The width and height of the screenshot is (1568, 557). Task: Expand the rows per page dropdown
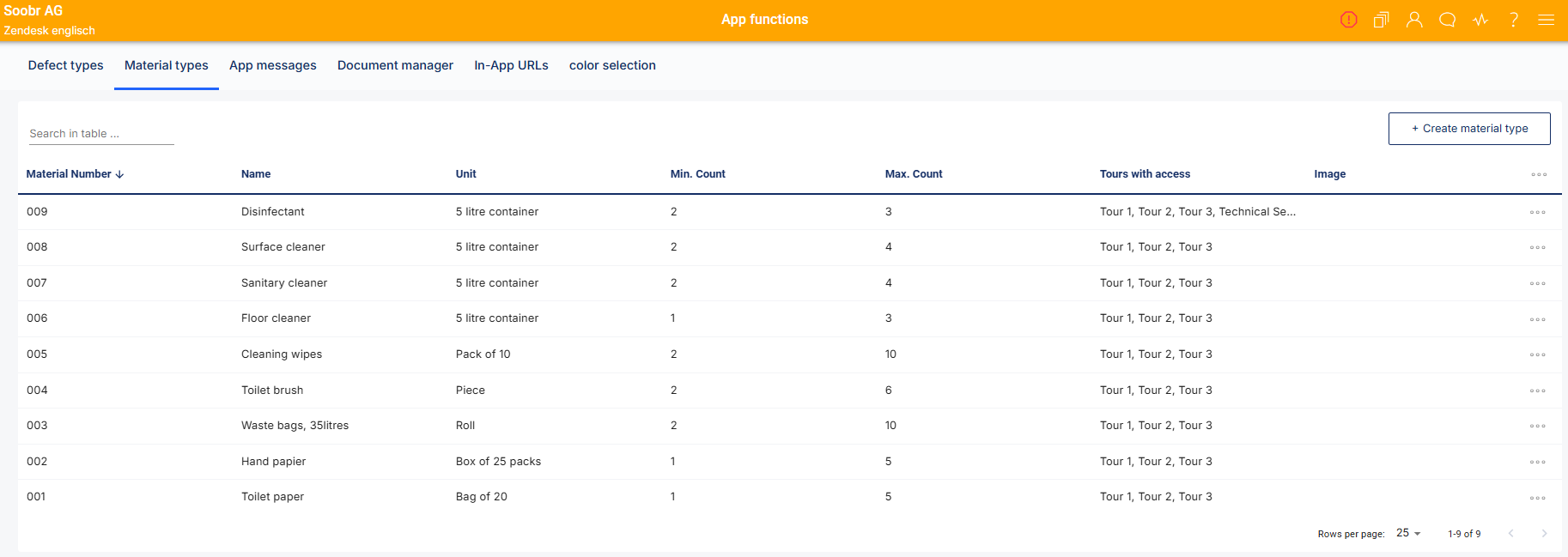click(x=1408, y=533)
